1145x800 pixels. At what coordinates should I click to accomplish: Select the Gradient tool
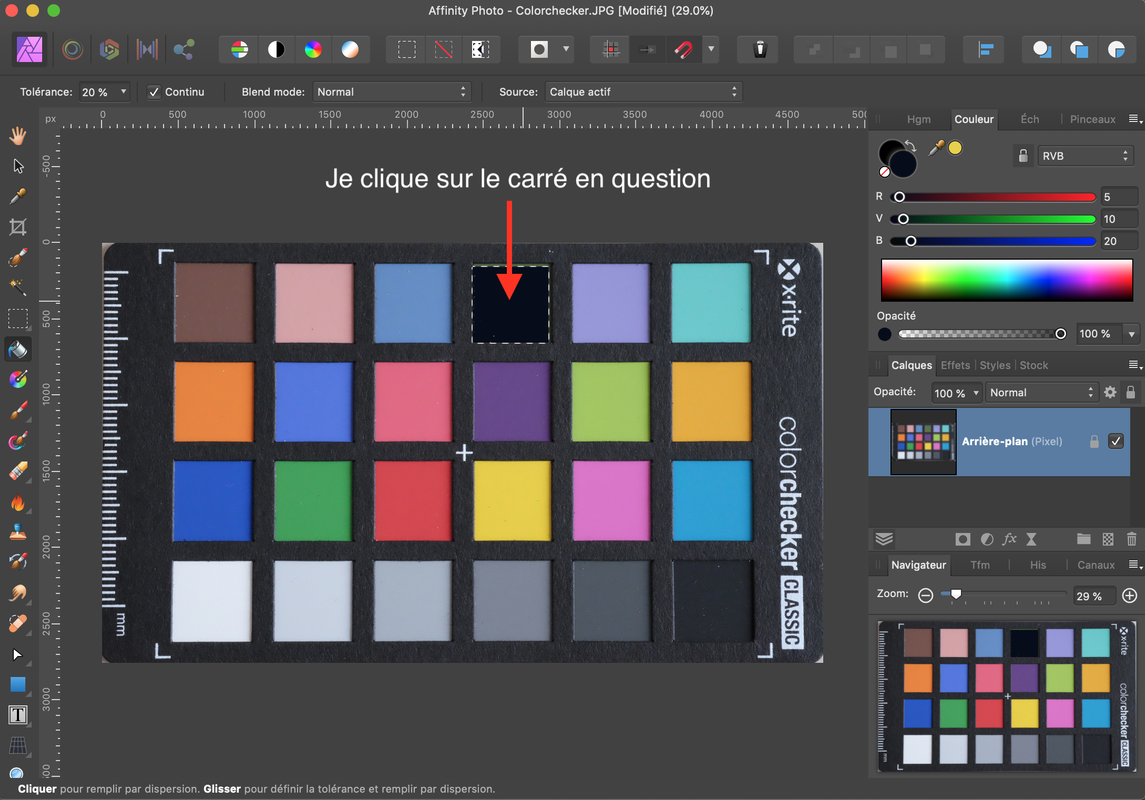[x=18, y=380]
